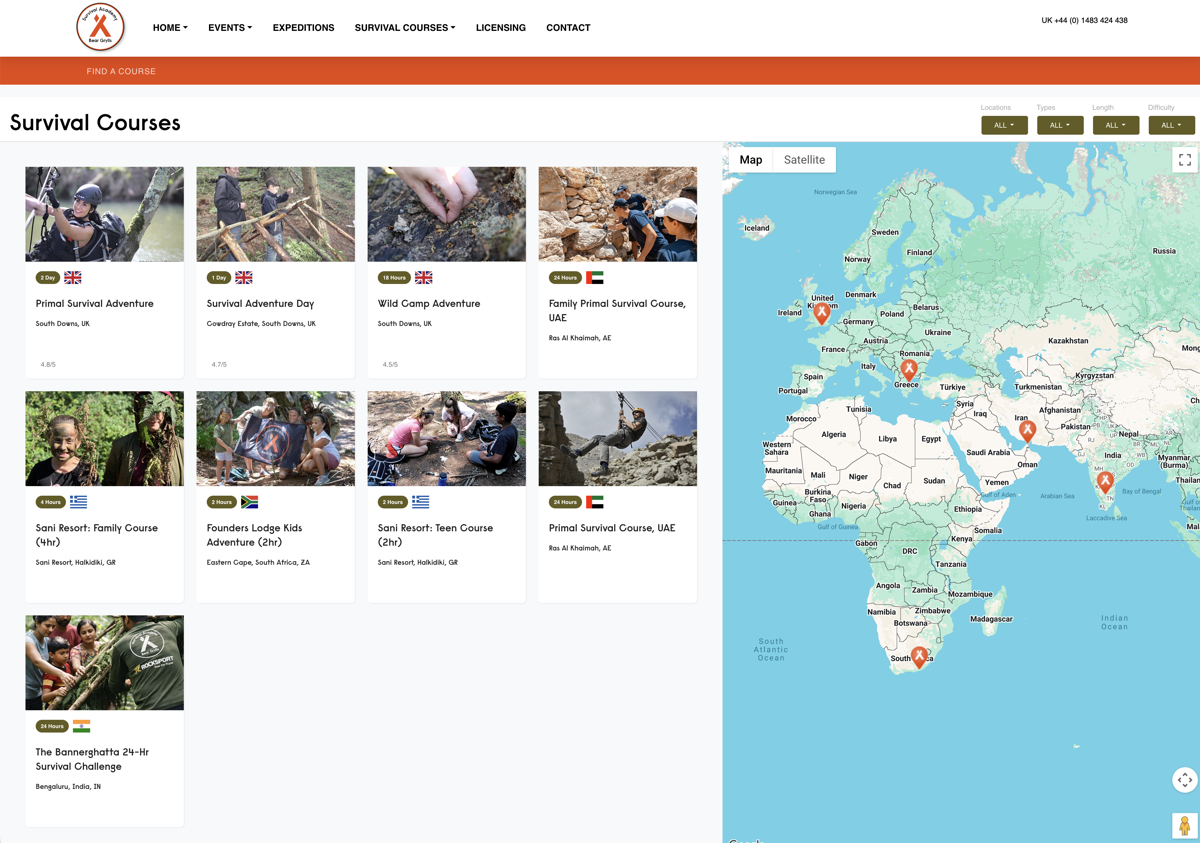Open the Primal Survival Adventure course title
The width and height of the screenshot is (1200, 843).
(x=95, y=303)
